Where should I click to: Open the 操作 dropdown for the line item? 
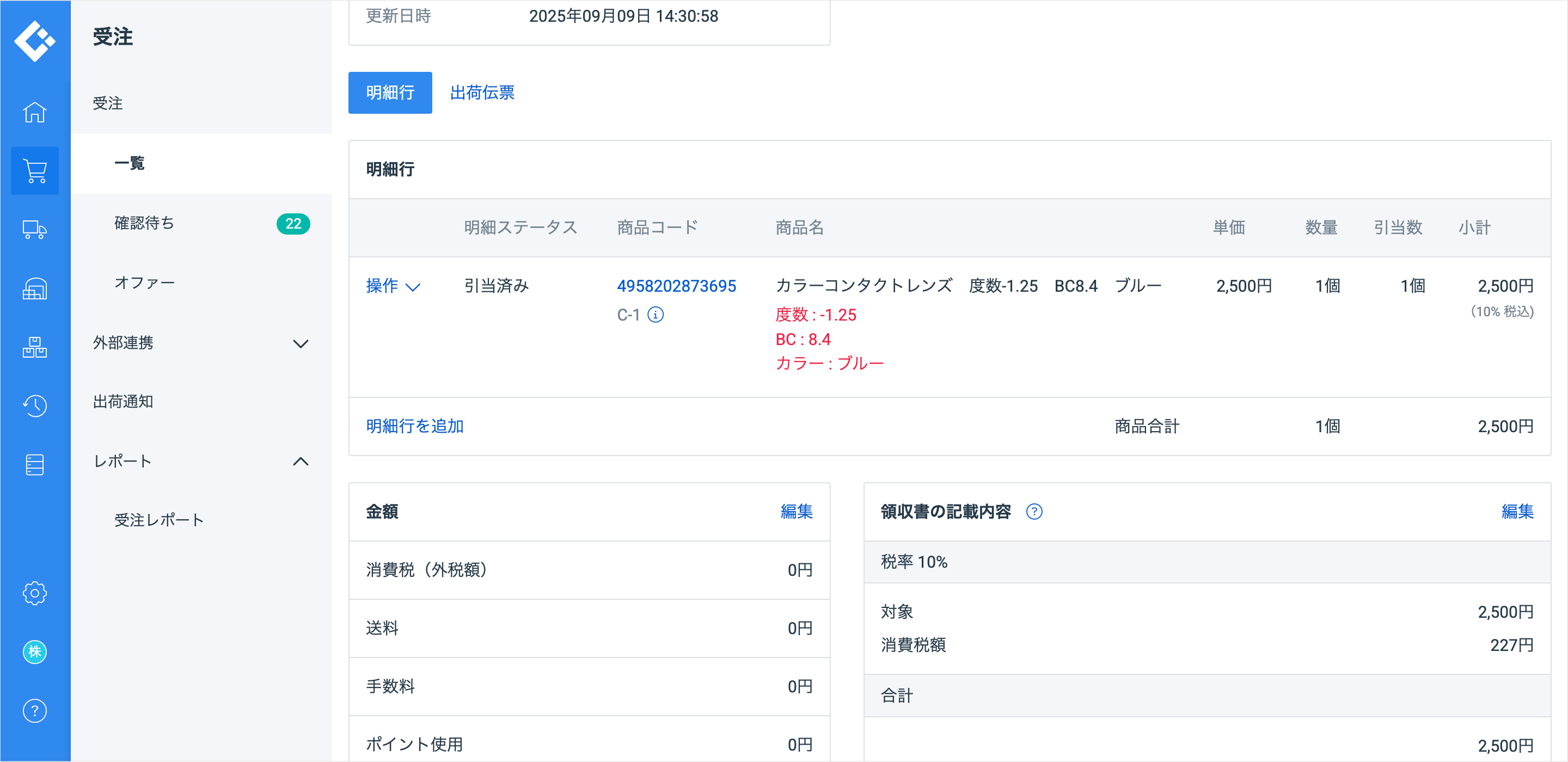coord(393,286)
